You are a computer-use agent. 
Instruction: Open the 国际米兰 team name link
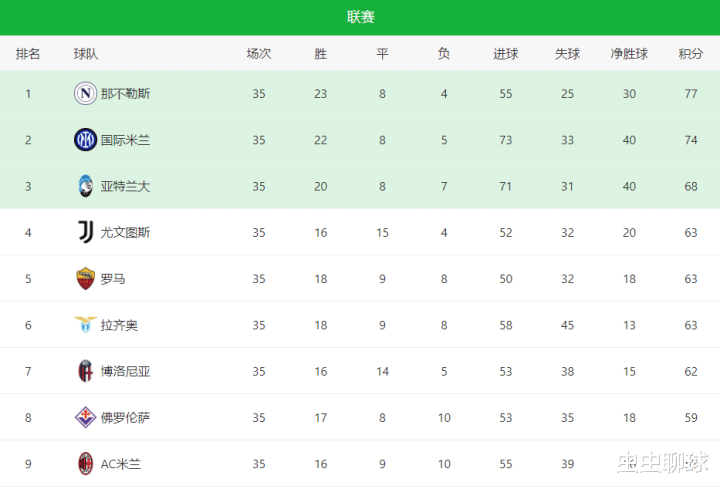pos(125,140)
